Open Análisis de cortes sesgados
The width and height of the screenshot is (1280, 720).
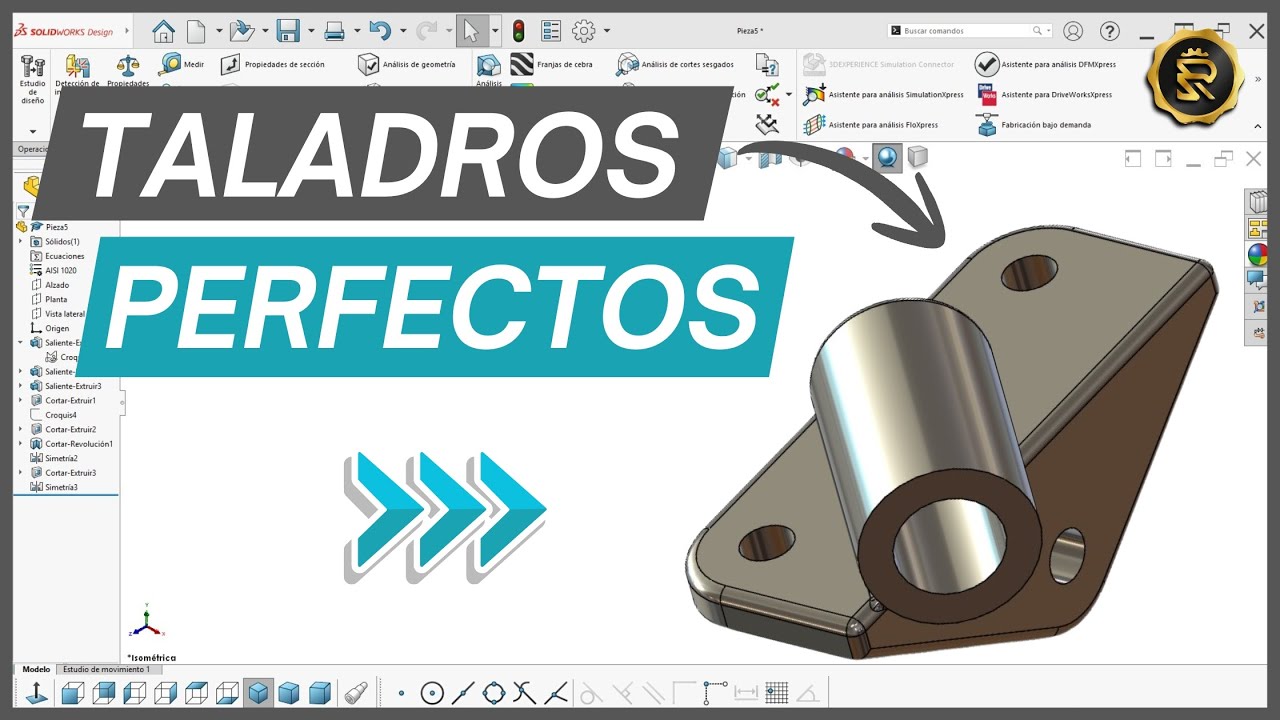point(675,64)
